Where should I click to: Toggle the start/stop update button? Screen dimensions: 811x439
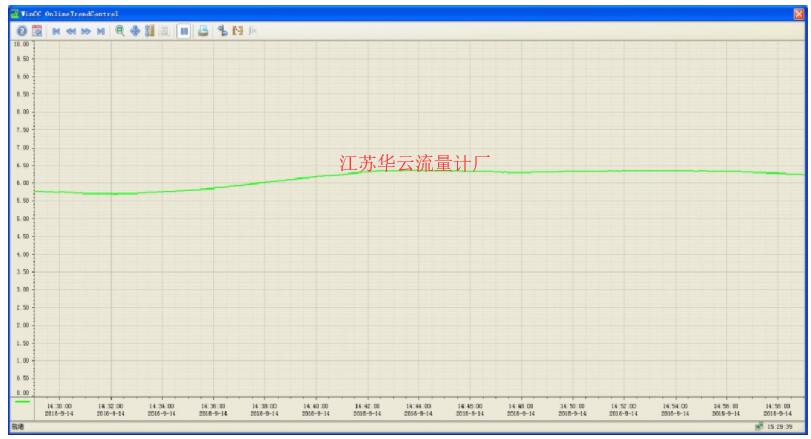(184, 31)
